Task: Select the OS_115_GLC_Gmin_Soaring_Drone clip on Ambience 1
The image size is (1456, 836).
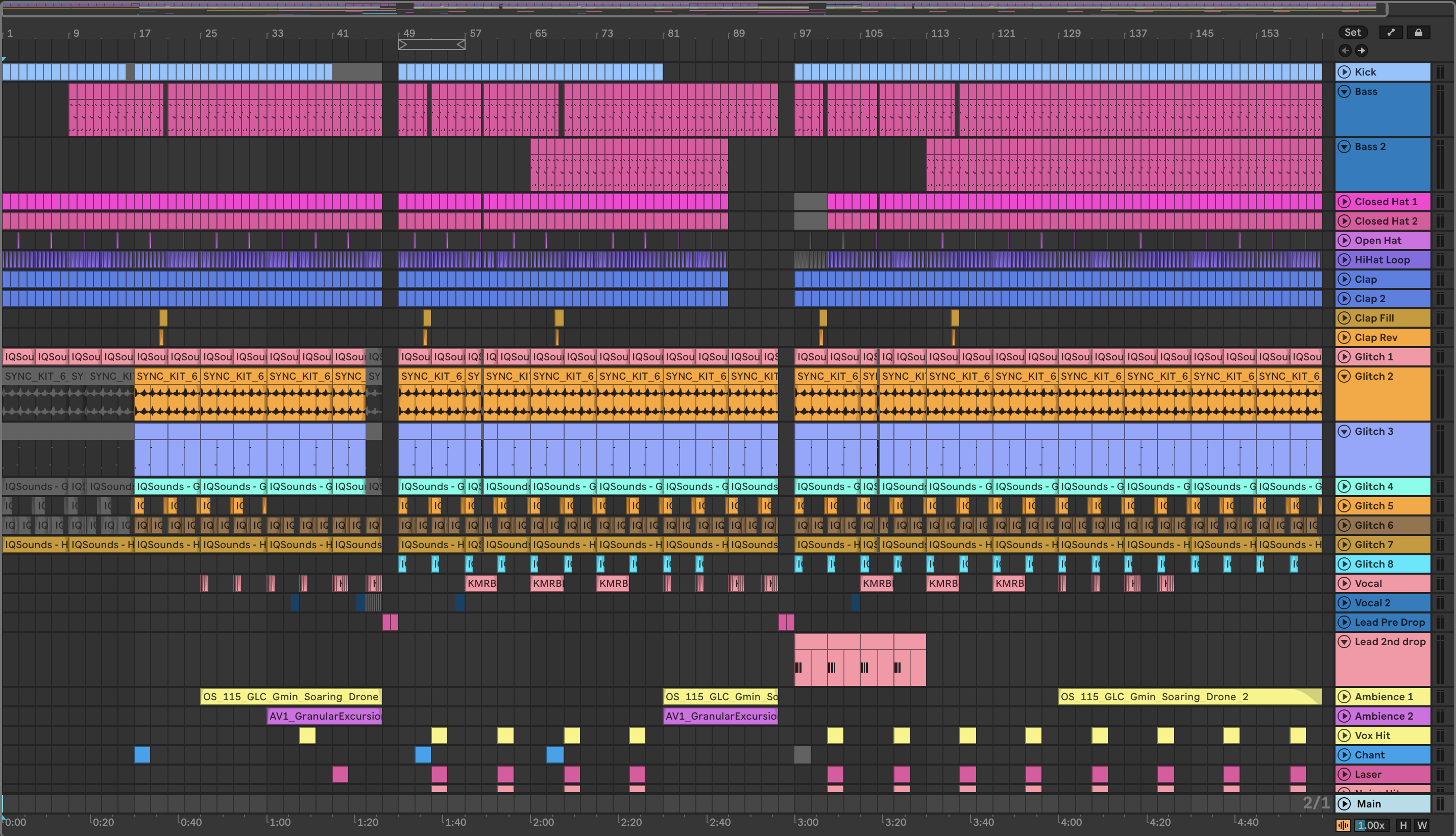Action: [291, 697]
